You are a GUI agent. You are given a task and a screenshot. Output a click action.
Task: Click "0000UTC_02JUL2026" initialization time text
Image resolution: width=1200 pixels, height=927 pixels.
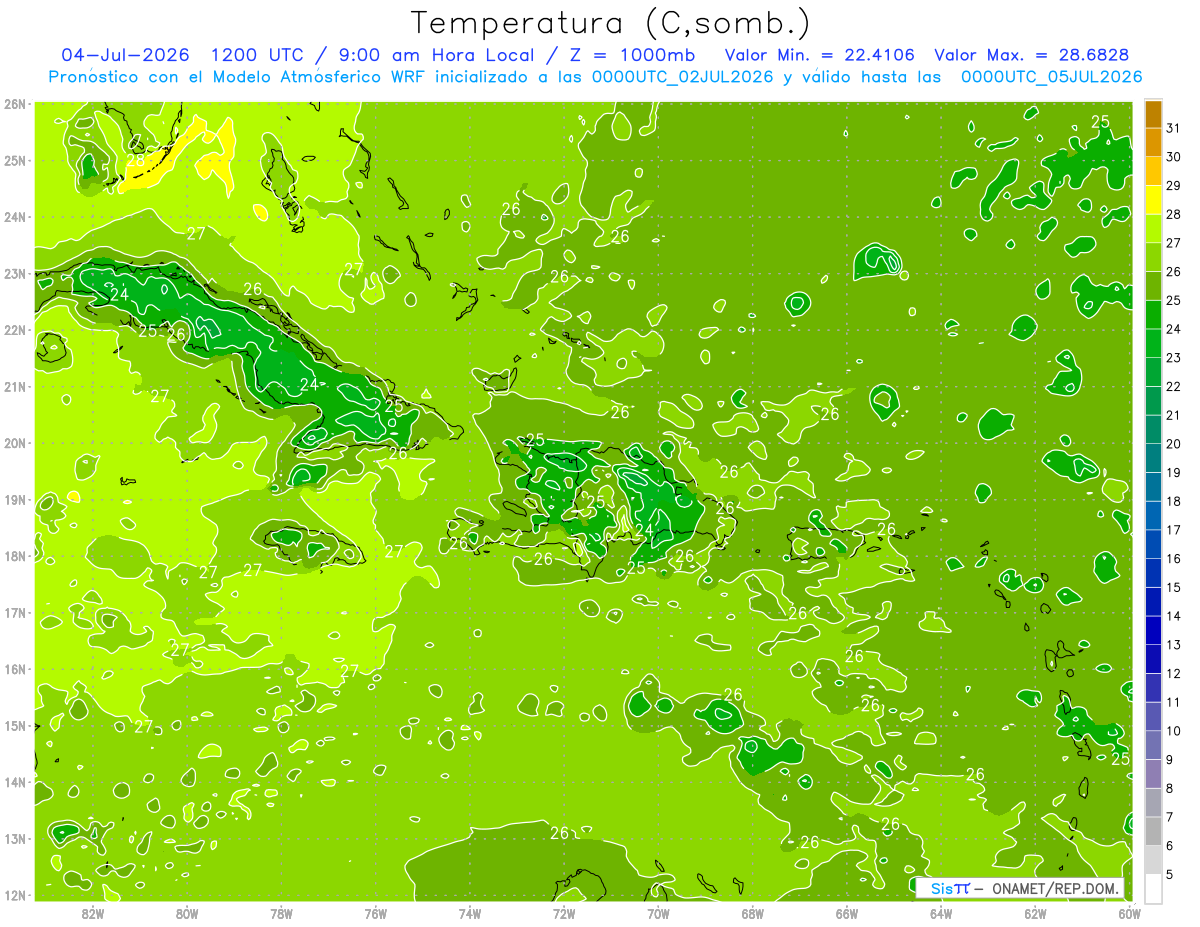pyautogui.click(x=682, y=77)
